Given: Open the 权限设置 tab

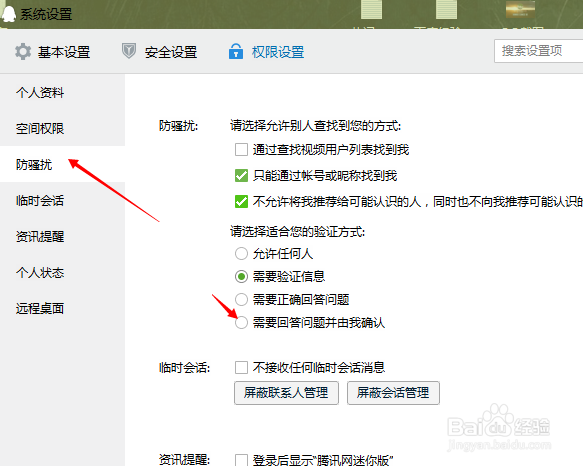Looking at the screenshot, I should point(266,52).
